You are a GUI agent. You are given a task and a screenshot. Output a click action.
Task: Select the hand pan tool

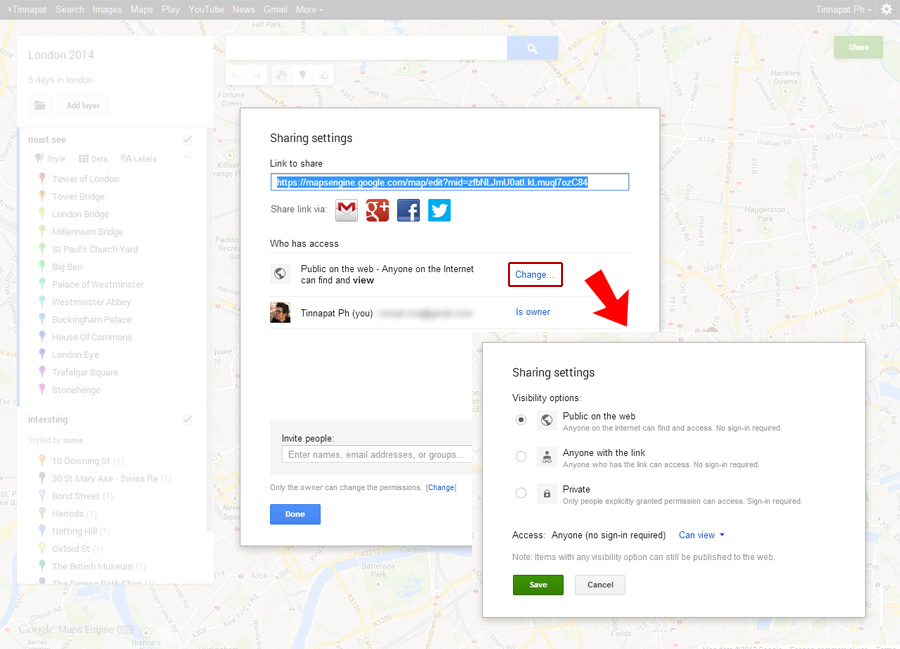[x=281, y=76]
